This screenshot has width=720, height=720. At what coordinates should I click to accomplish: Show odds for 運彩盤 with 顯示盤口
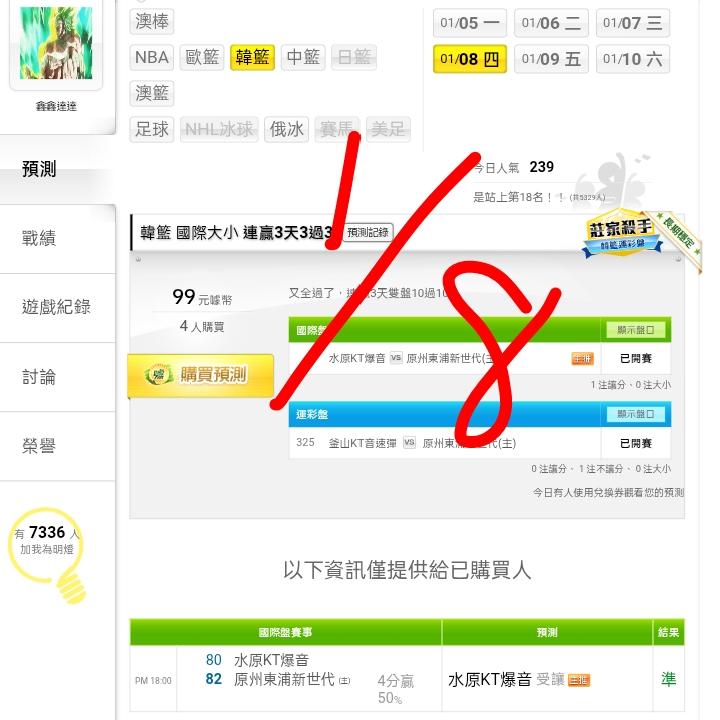click(636, 414)
